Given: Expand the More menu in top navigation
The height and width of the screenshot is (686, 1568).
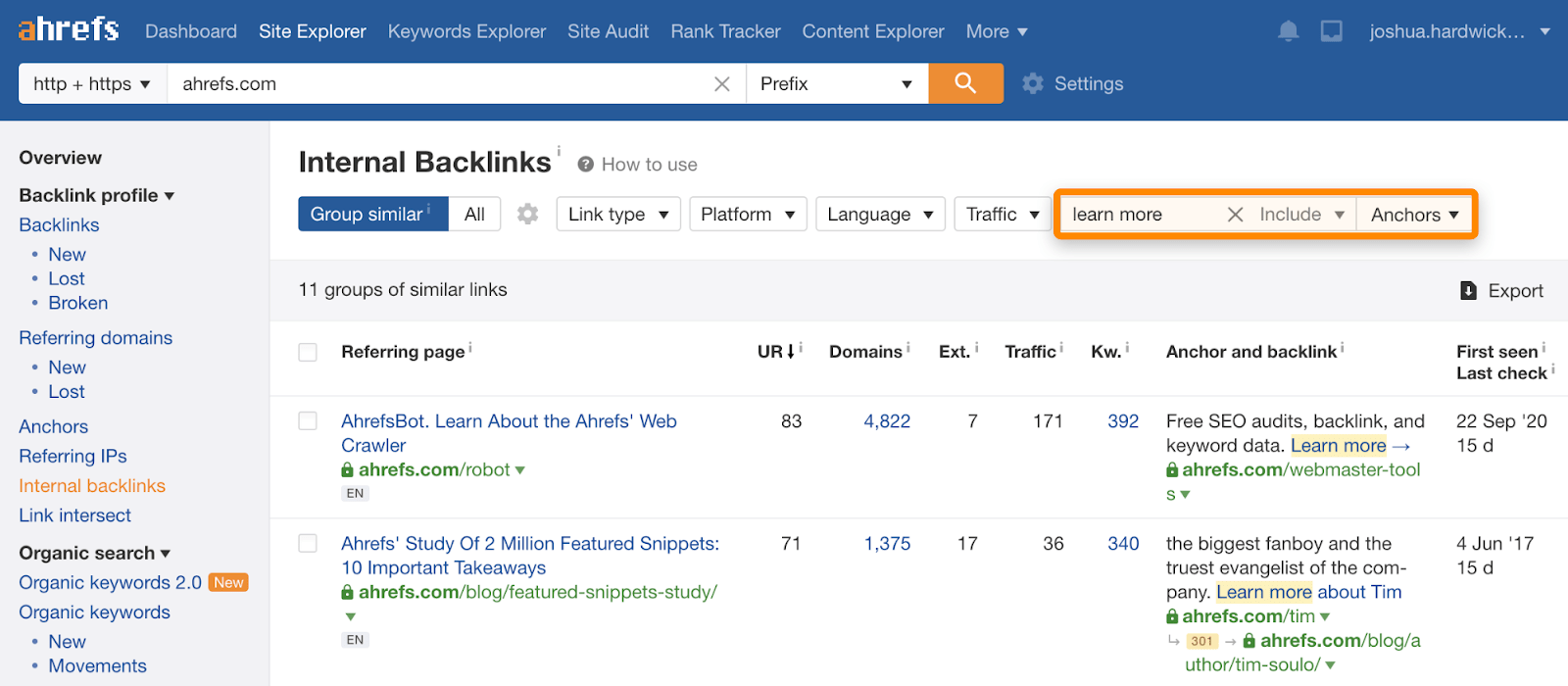Looking at the screenshot, I should coord(997,31).
